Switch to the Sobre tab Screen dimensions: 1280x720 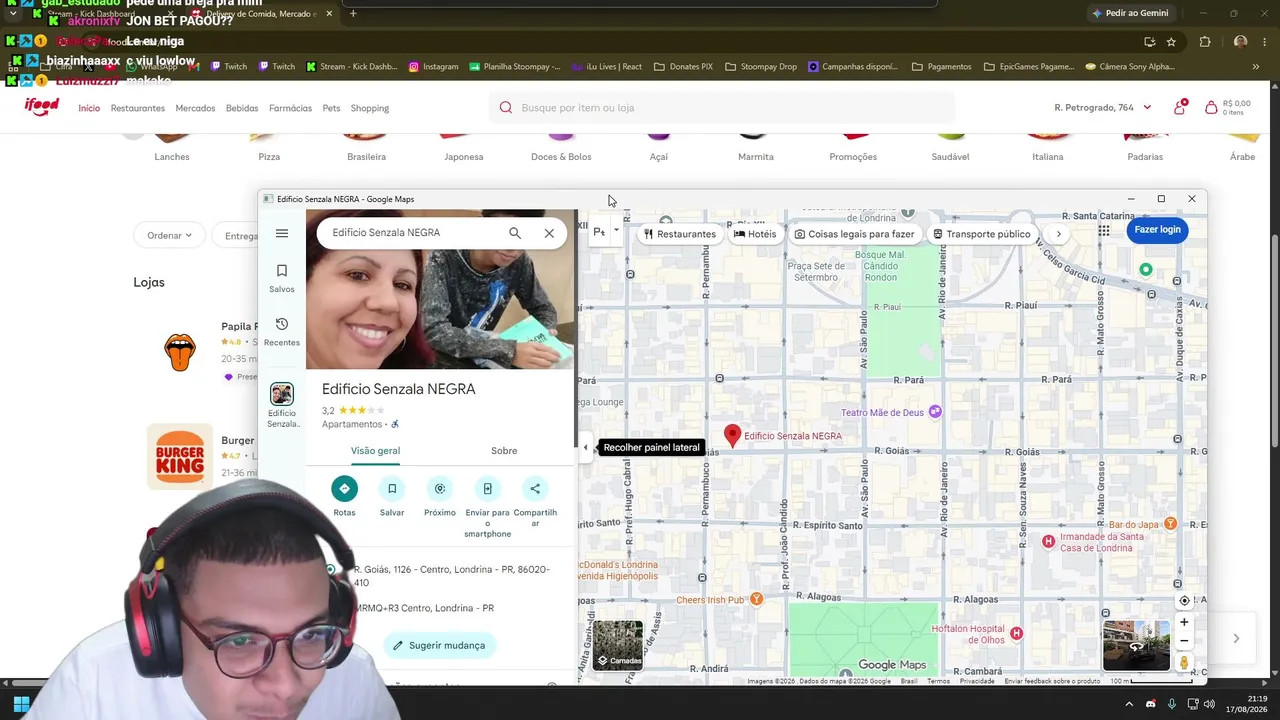504,451
